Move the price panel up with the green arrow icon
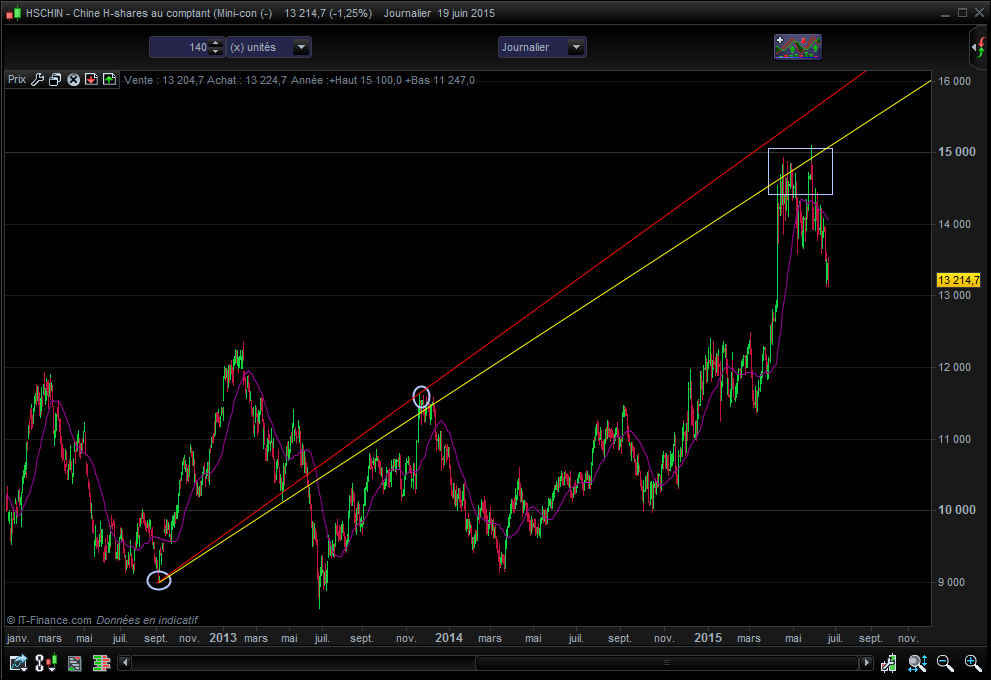This screenshot has width=991, height=680. (109, 80)
